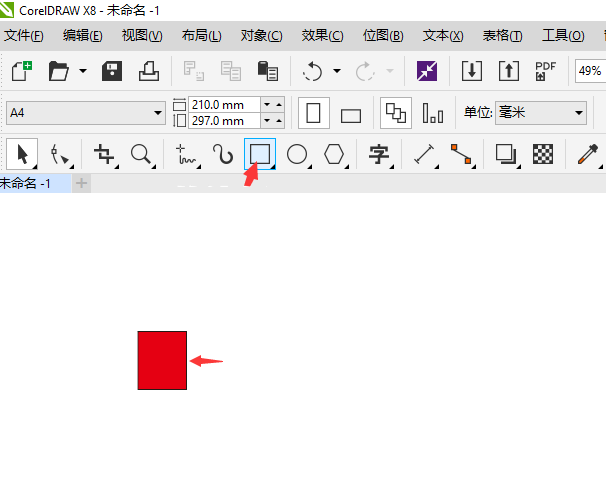Import a file

click(472, 71)
